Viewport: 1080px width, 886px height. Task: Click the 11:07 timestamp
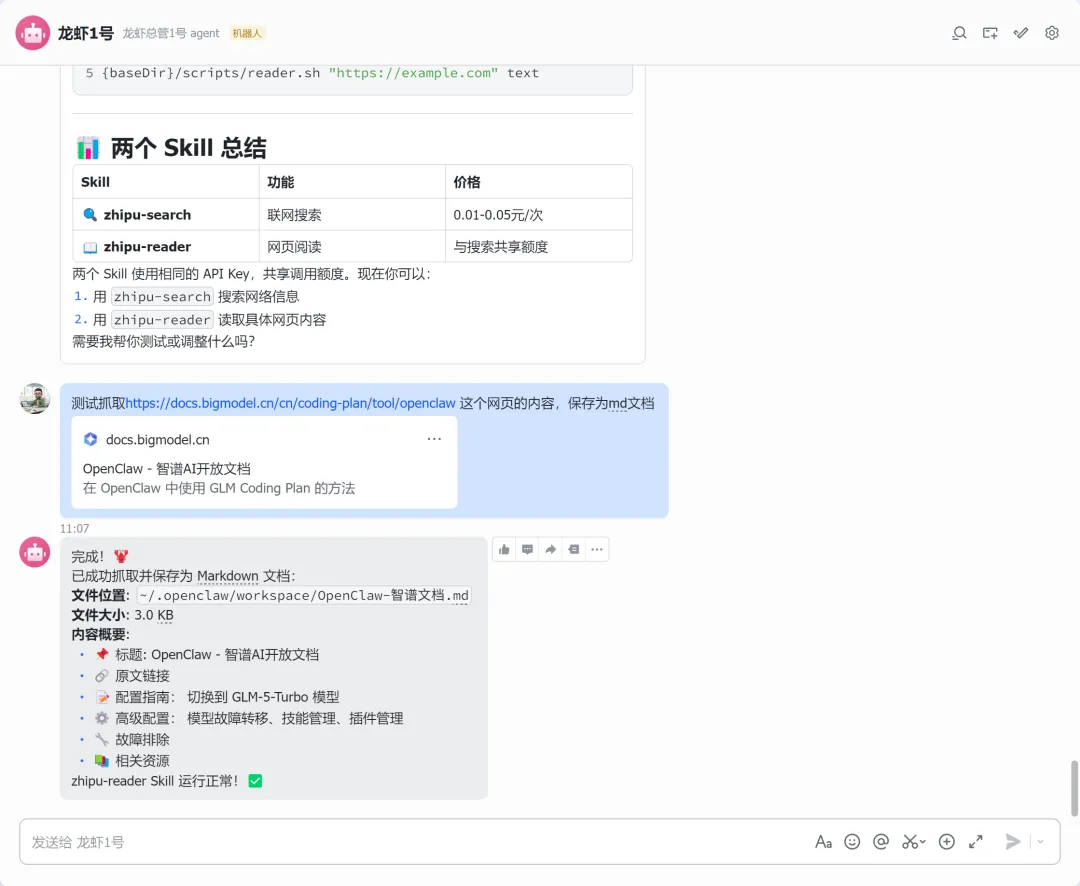(x=74, y=528)
